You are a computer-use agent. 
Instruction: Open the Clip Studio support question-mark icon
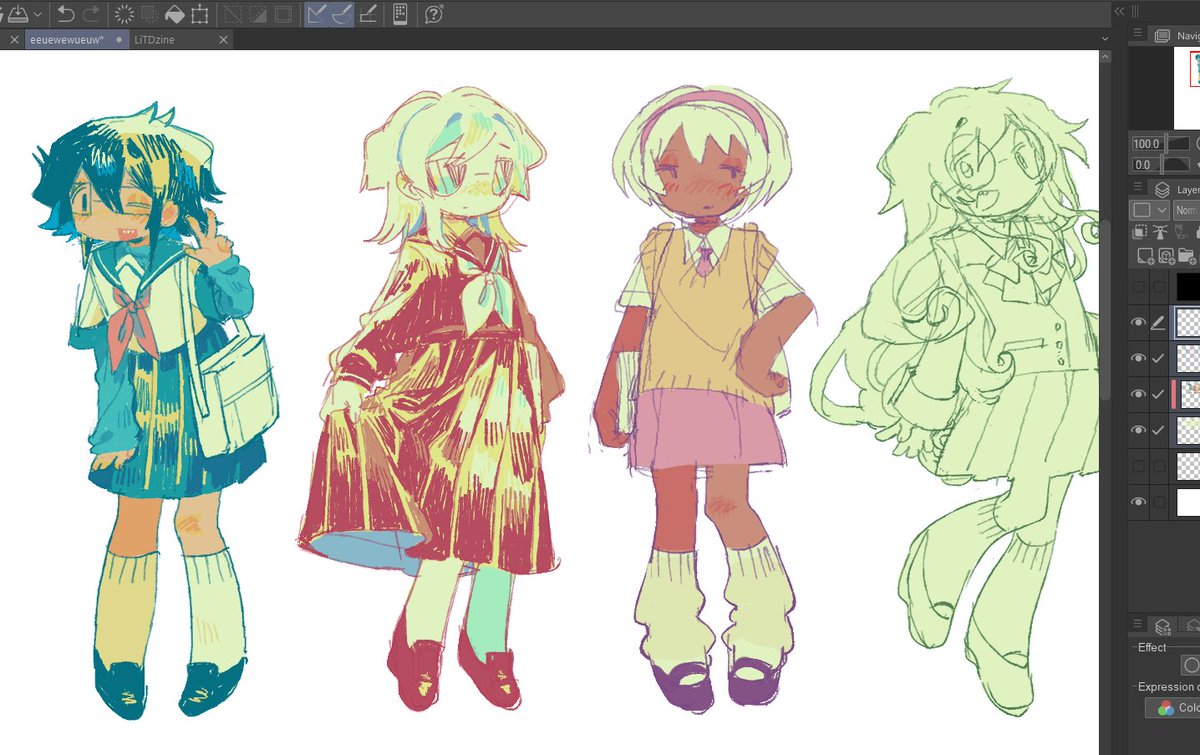point(433,14)
